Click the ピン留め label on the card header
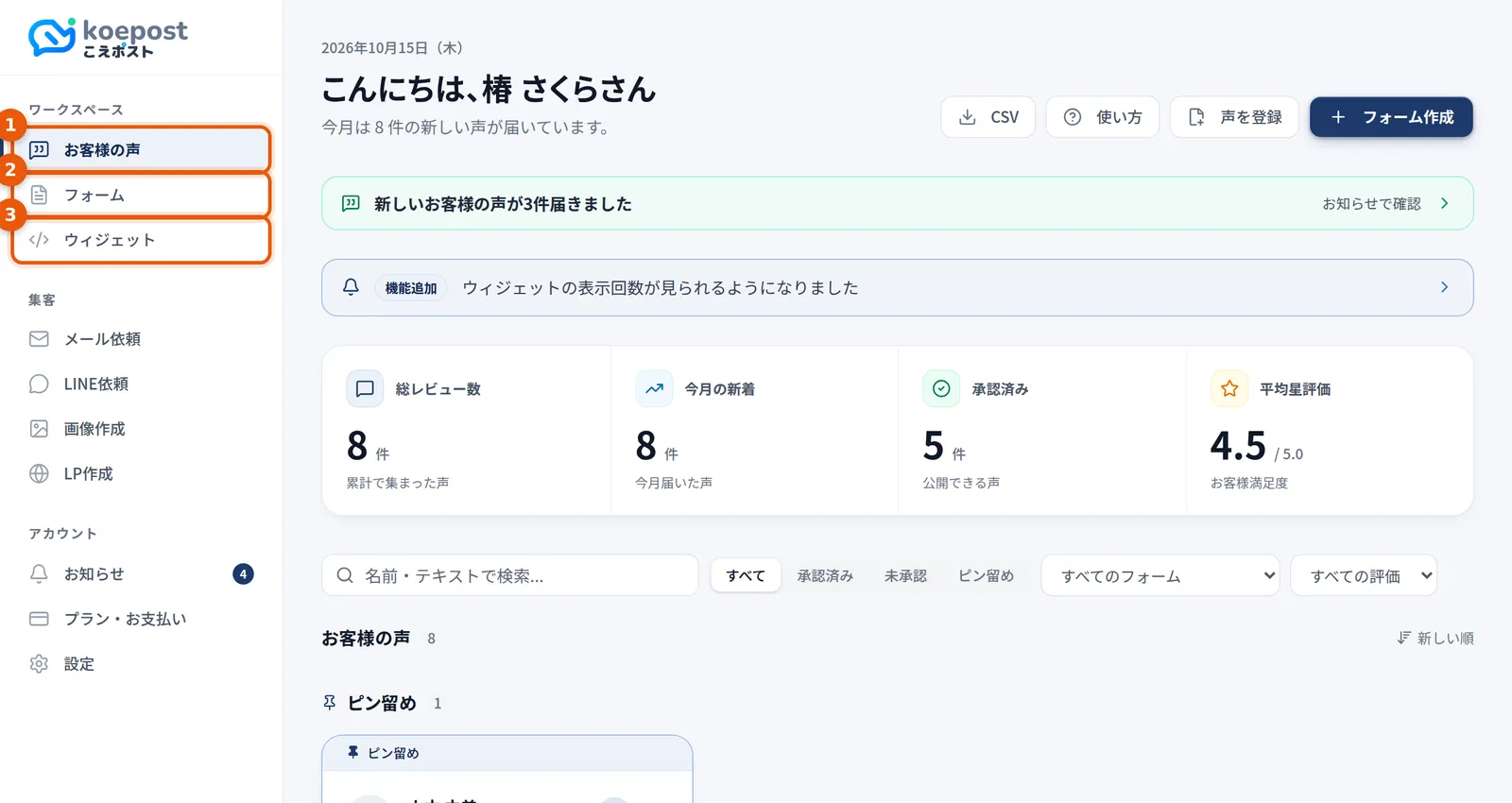The height and width of the screenshot is (803, 1512). (393, 753)
